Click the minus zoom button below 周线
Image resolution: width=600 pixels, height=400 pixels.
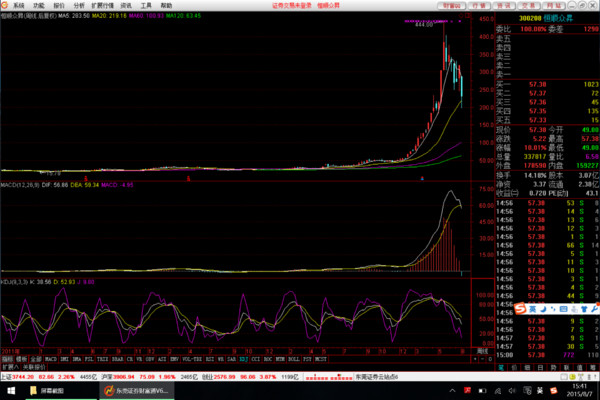482,359
